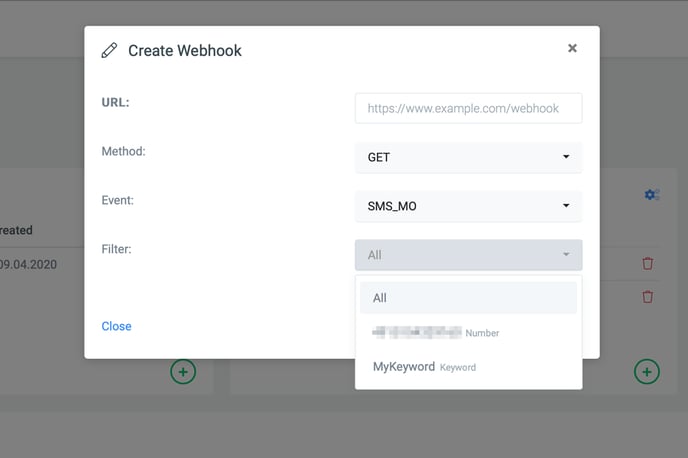Click the right green plus add button
Viewport: 688px width, 458px height.
pyautogui.click(x=647, y=372)
